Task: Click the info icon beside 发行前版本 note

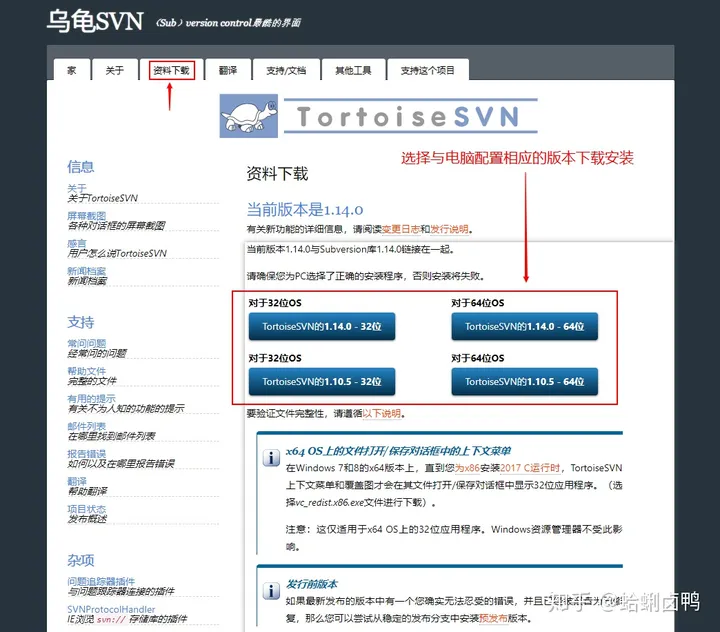Action: pyautogui.click(x=271, y=591)
